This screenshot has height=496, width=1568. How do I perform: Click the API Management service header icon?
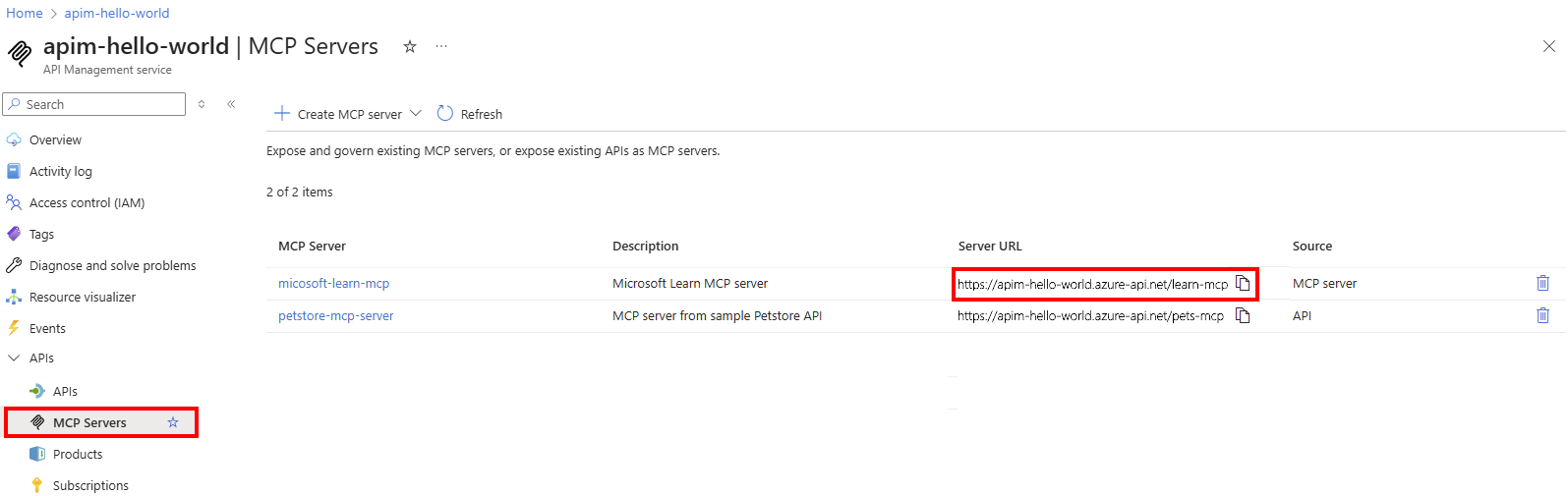(20, 53)
